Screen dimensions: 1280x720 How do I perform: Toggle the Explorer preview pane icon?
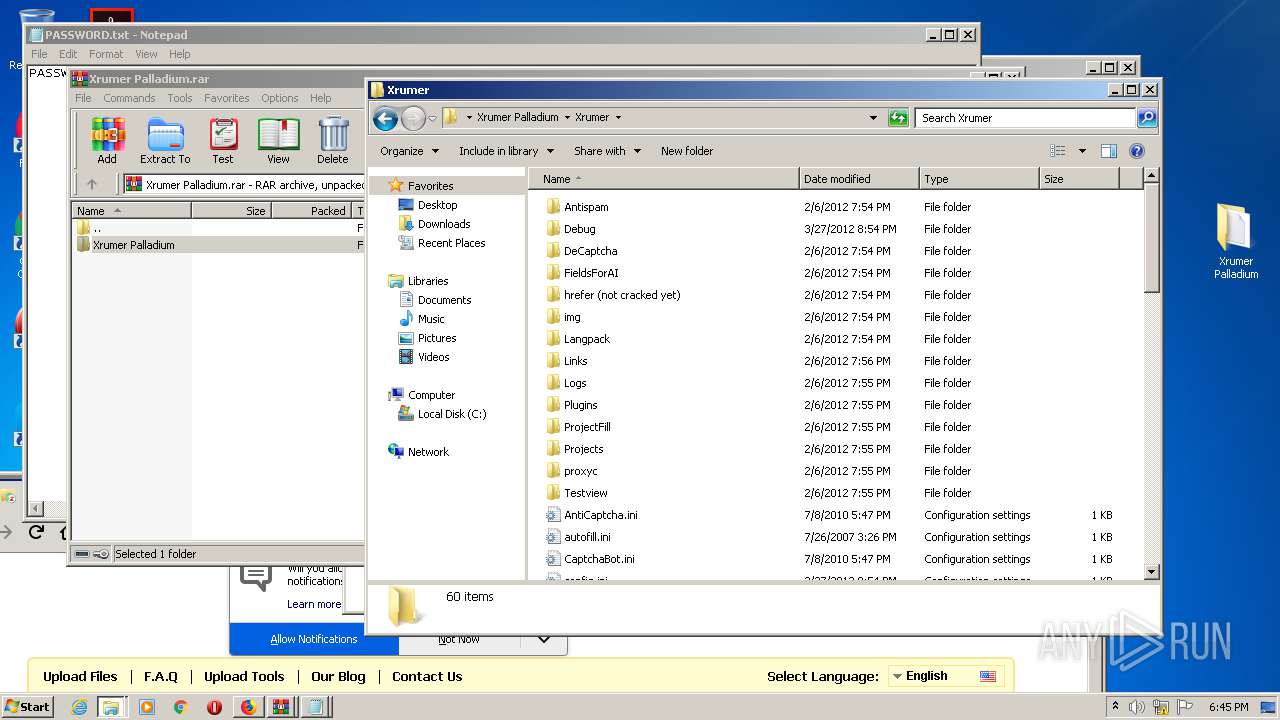click(1108, 151)
